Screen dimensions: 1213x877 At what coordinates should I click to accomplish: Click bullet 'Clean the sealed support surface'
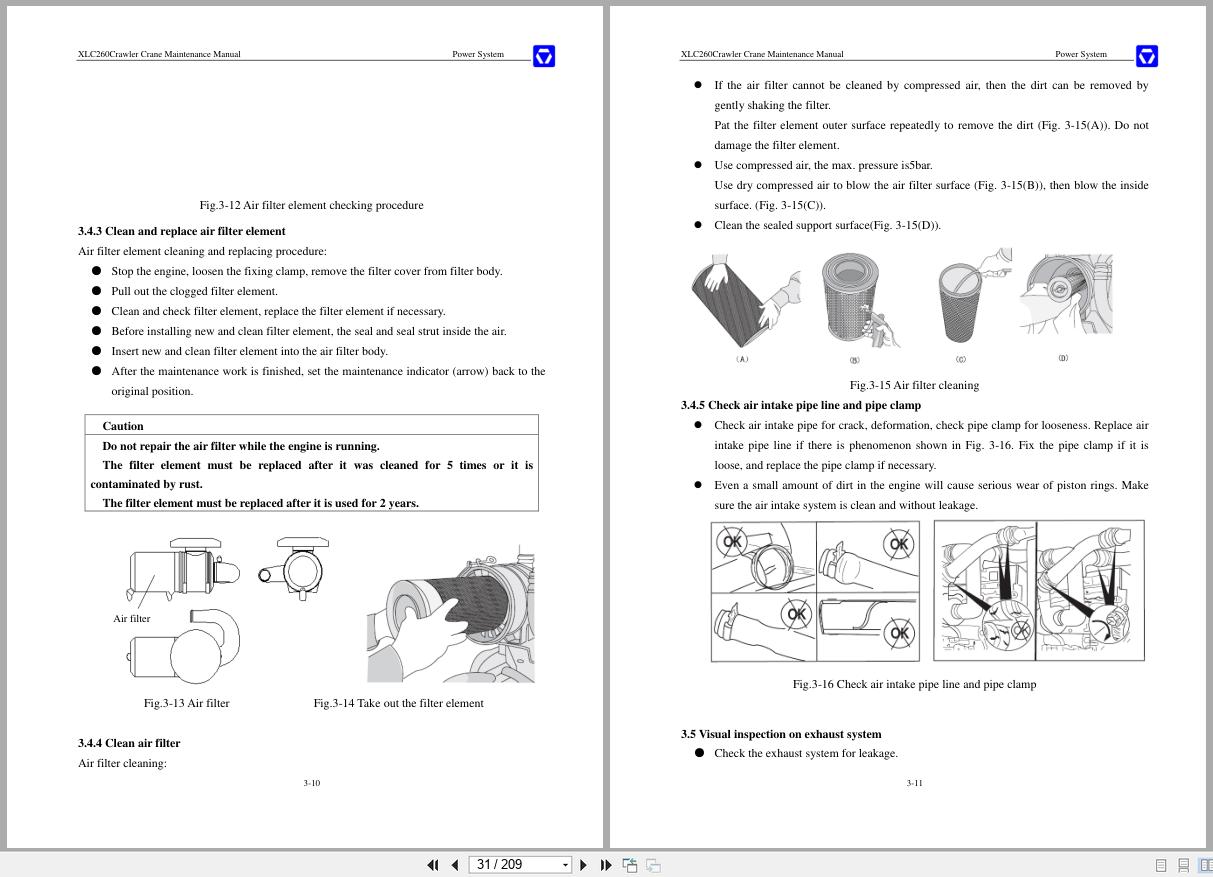[827, 225]
